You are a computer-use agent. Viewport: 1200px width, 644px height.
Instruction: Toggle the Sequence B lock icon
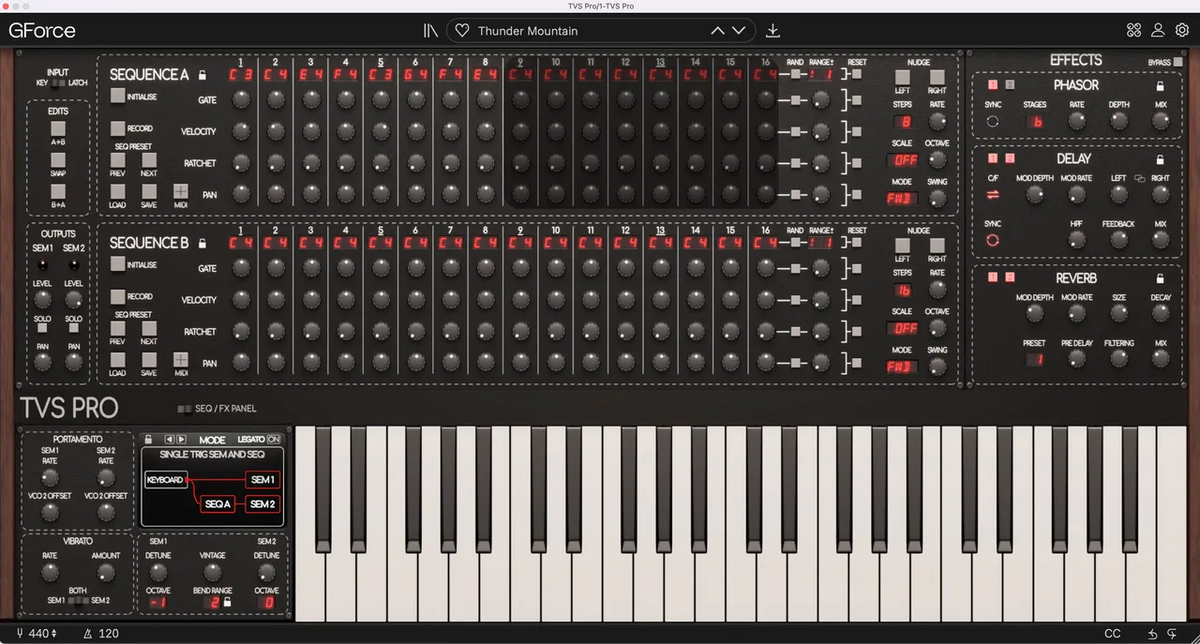(202, 243)
